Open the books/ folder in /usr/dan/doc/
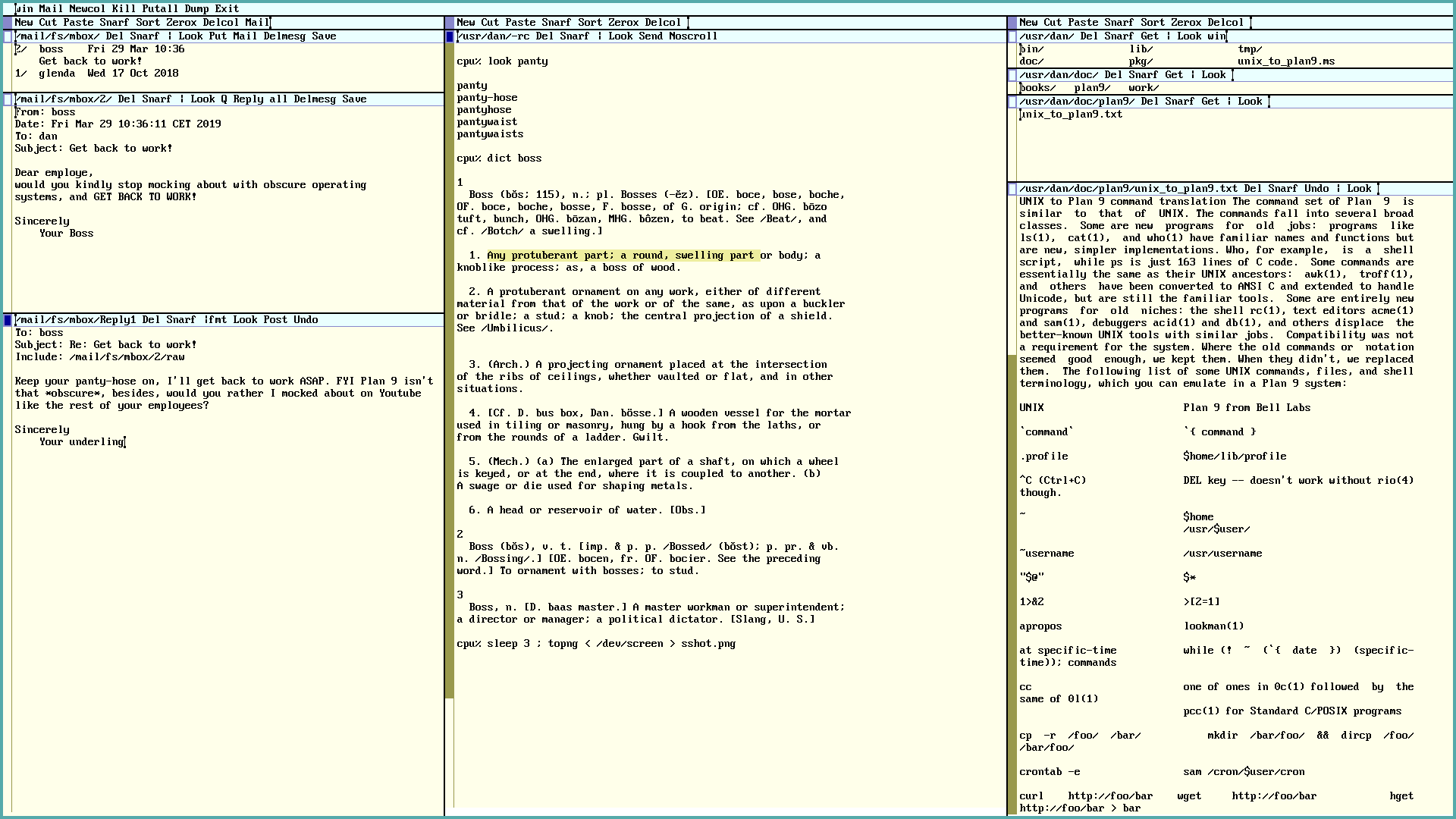The image size is (1456, 819). coord(1037,88)
